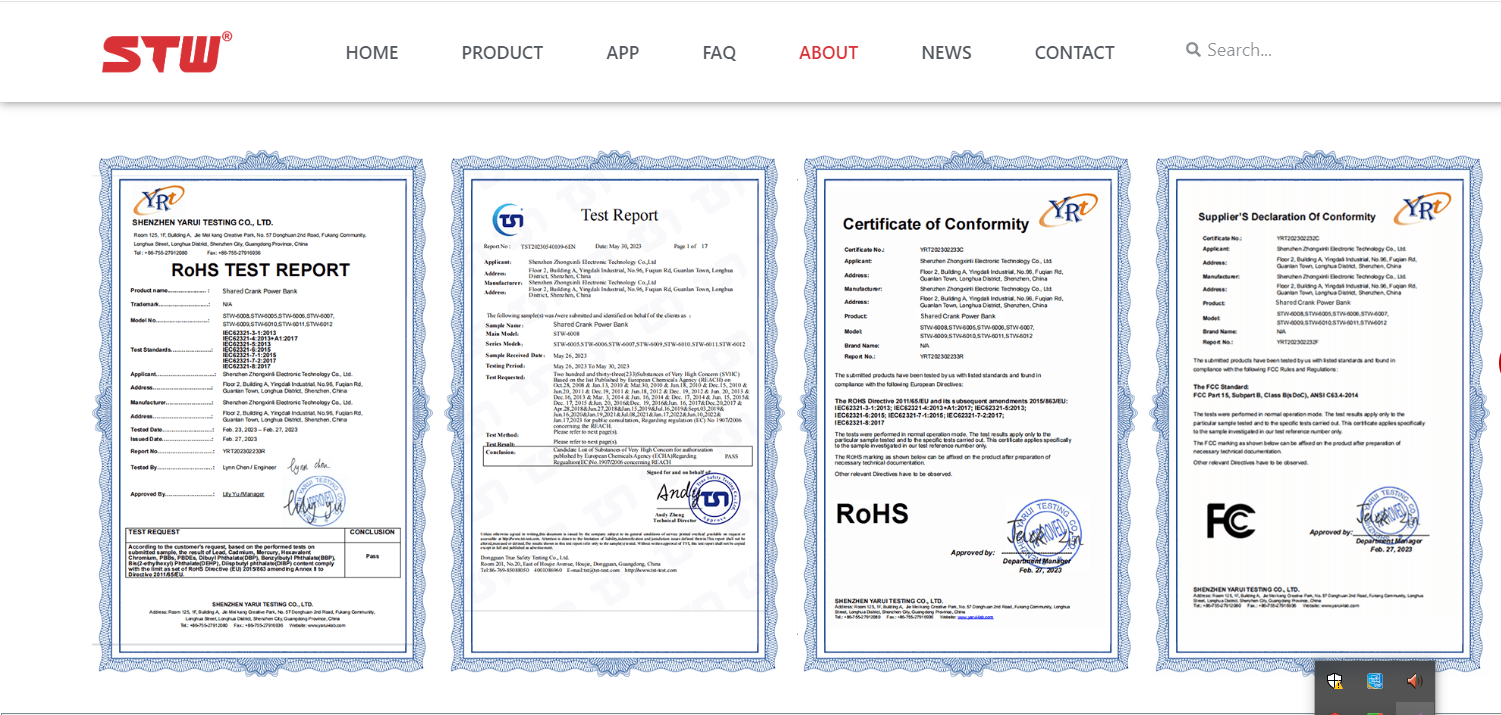Click the search magnifier icon
This screenshot has height=715, width=1501.
point(1193,50)
